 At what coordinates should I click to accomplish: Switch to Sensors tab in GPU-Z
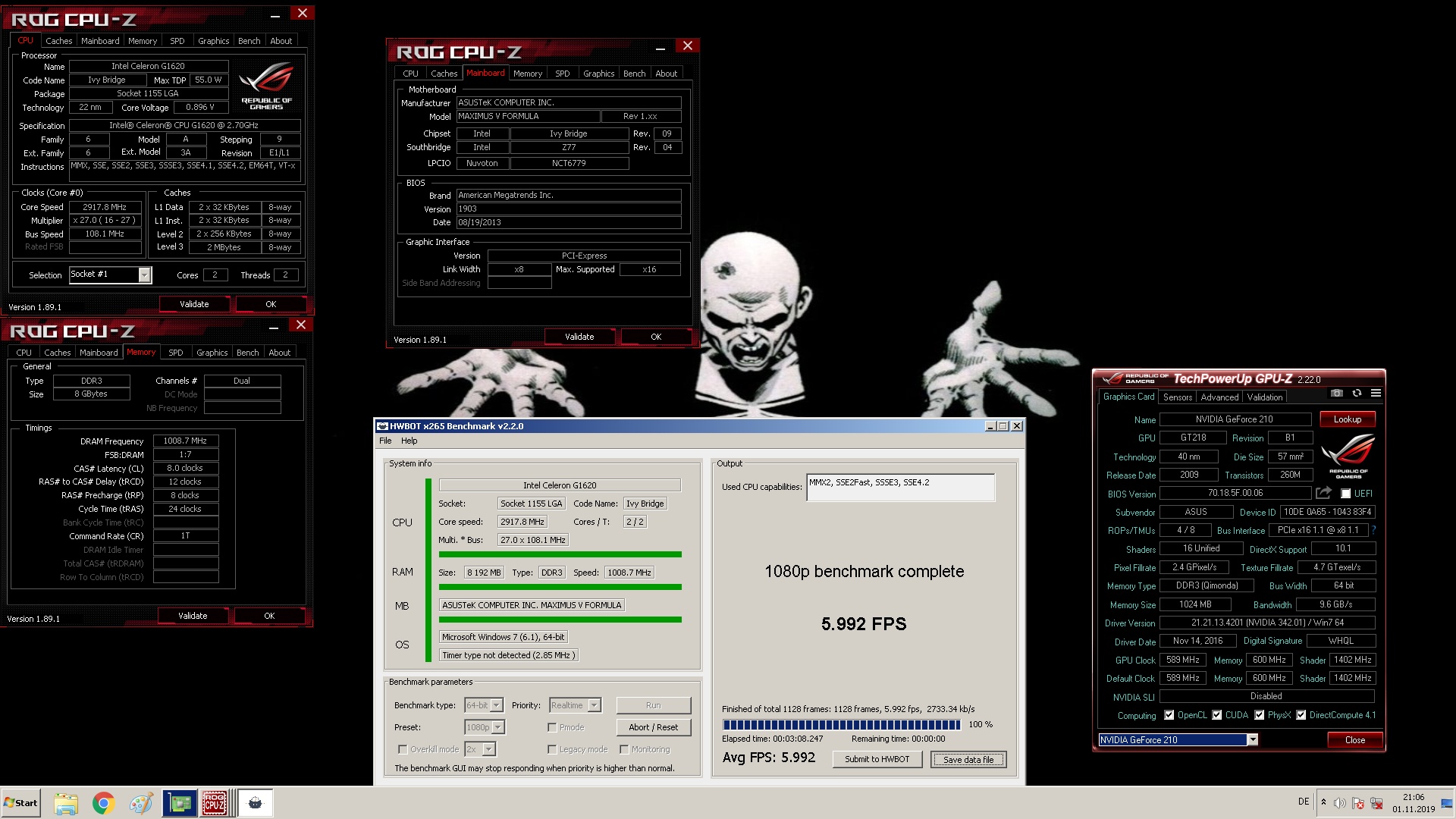pyautogui.click(x=1178, y=397)
